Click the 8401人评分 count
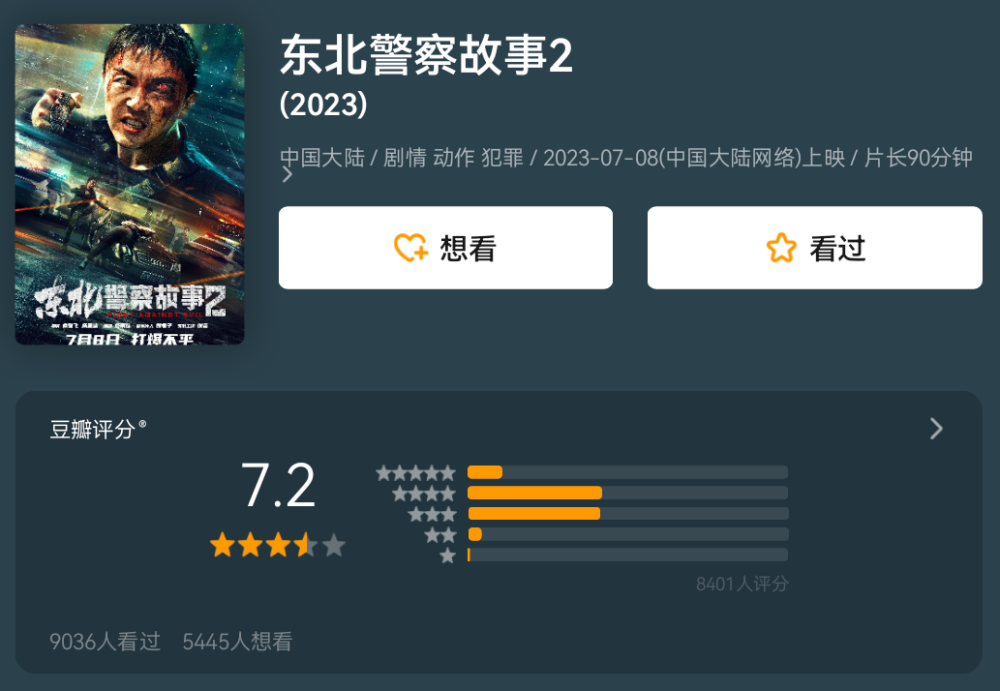Viewport: 1000px width, 691px height. point(742,584)
